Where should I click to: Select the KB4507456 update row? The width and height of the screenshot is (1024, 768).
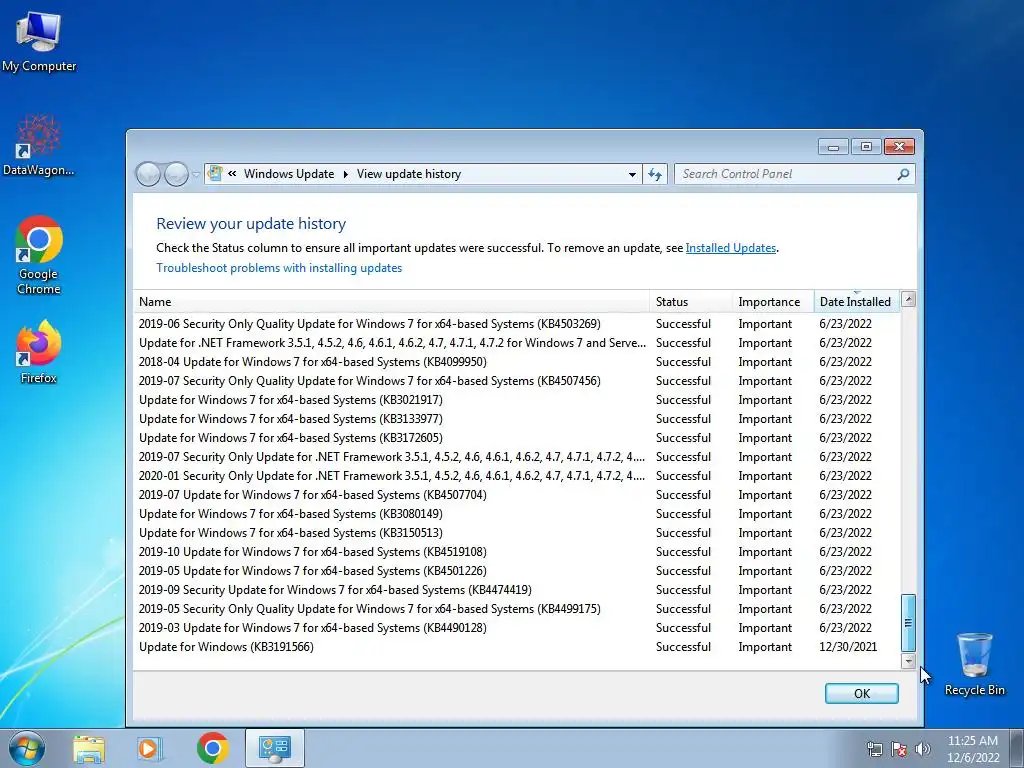coord(516,381)
